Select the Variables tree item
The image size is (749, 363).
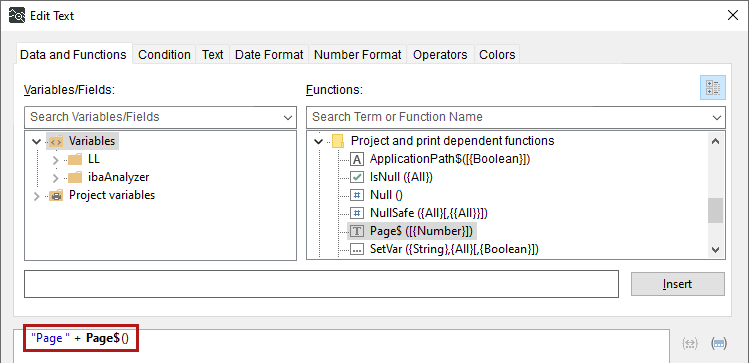click(92, 141)
